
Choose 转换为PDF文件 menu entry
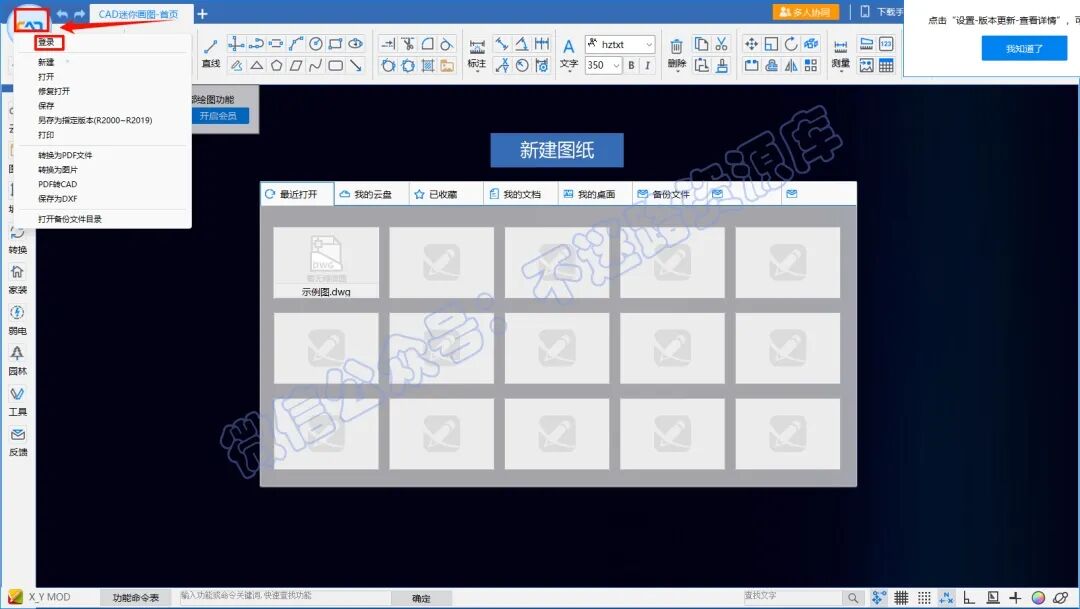[x=65, y=155]
